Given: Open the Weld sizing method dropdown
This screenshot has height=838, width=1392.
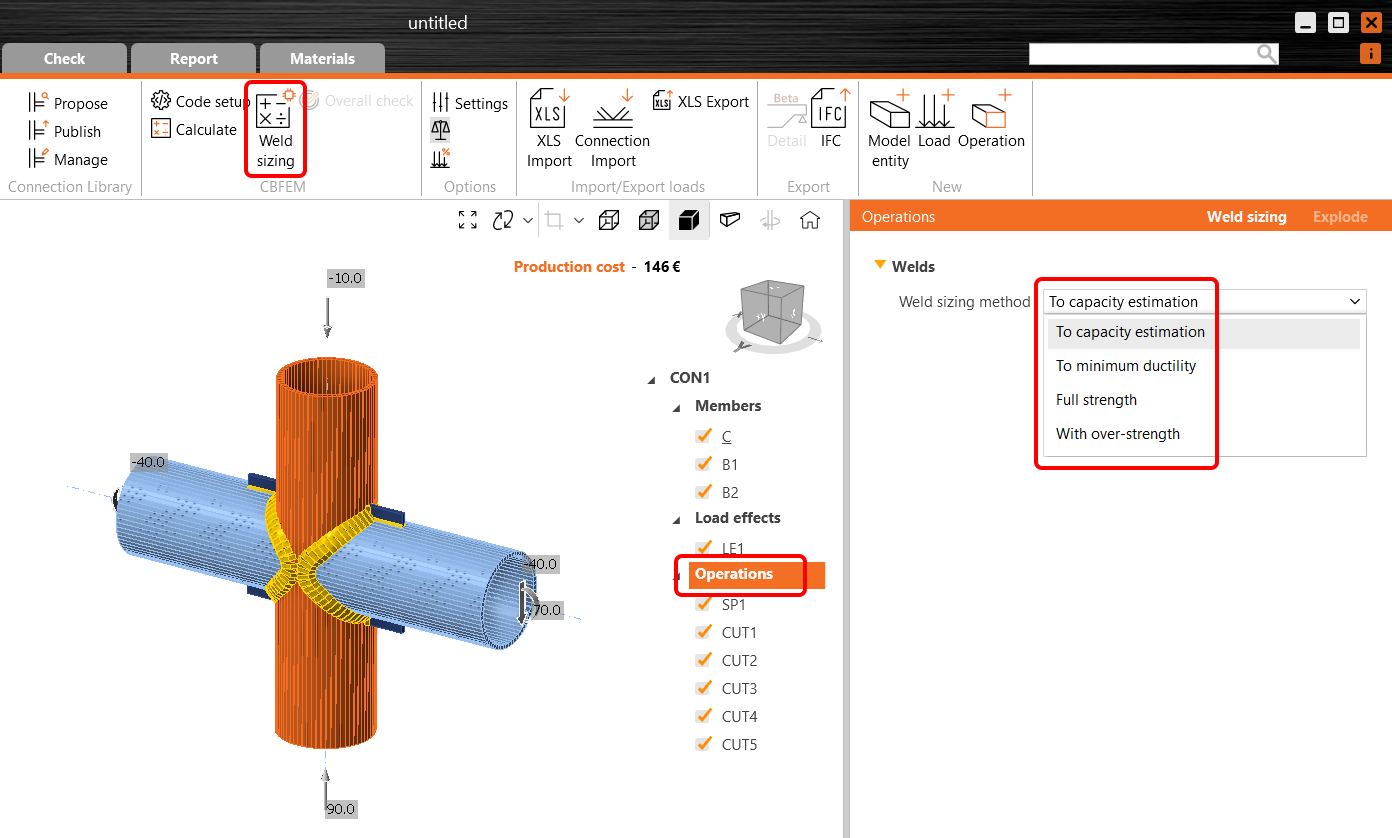Looking at the screenshot, I should (1355, 301).
